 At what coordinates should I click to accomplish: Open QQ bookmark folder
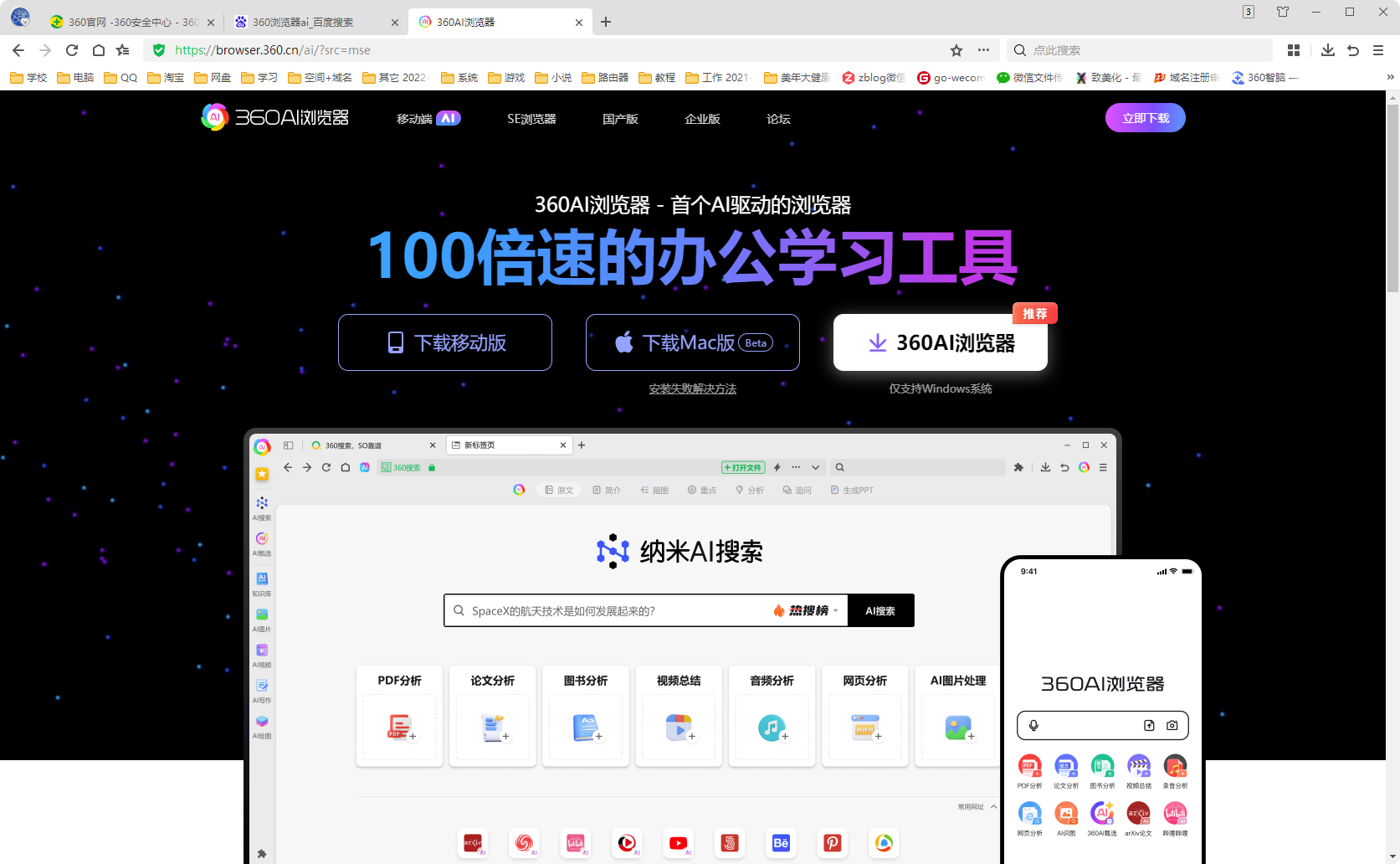tap(121, 78)
